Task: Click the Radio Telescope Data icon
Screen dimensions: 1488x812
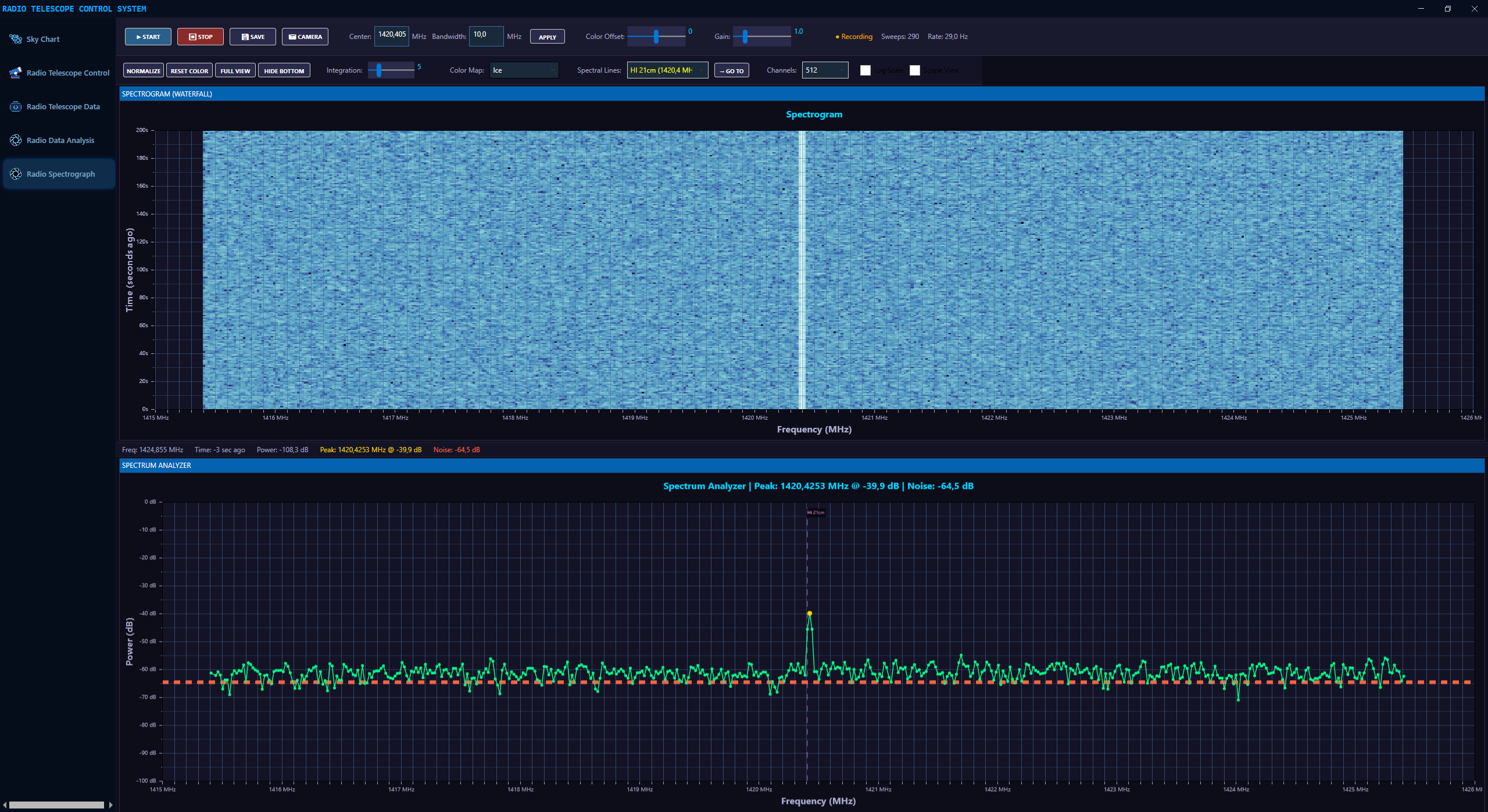Action: tap(16, 106)
